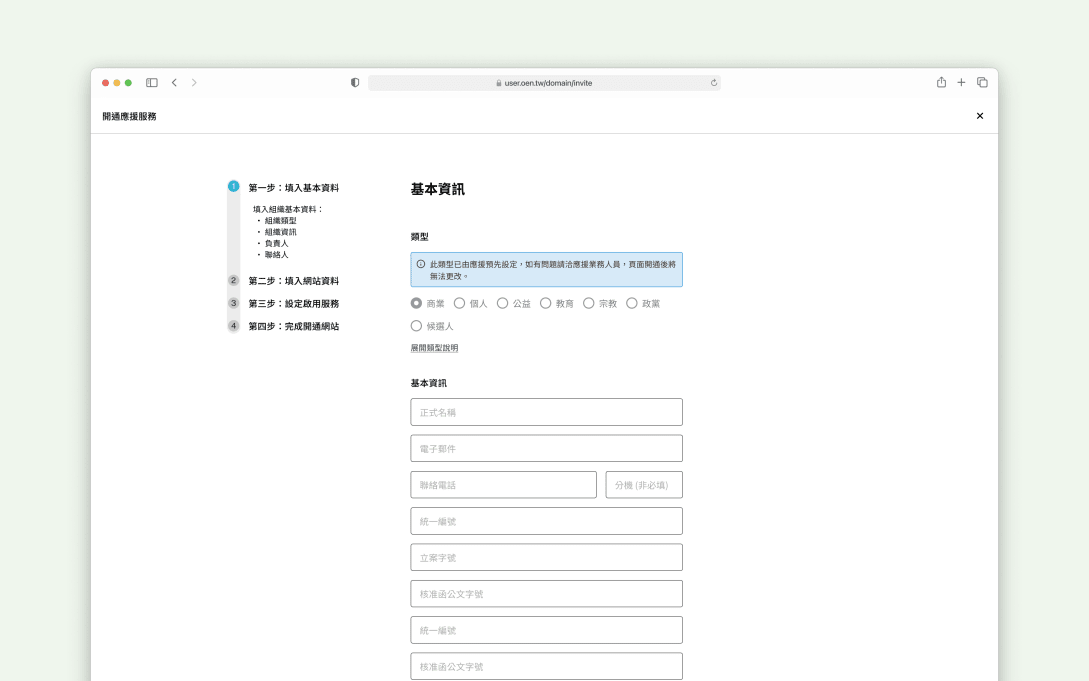Select the 候選人 radio button
Screen dimensions: 1089x681
point(416,325)
